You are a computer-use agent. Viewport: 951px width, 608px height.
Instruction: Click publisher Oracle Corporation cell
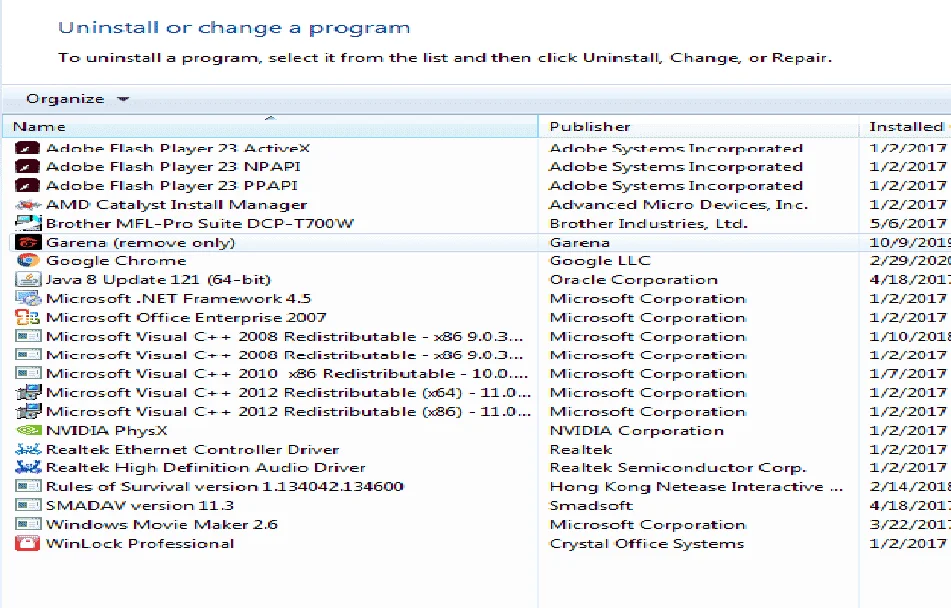pyautogui.click(x=633, y=279)
